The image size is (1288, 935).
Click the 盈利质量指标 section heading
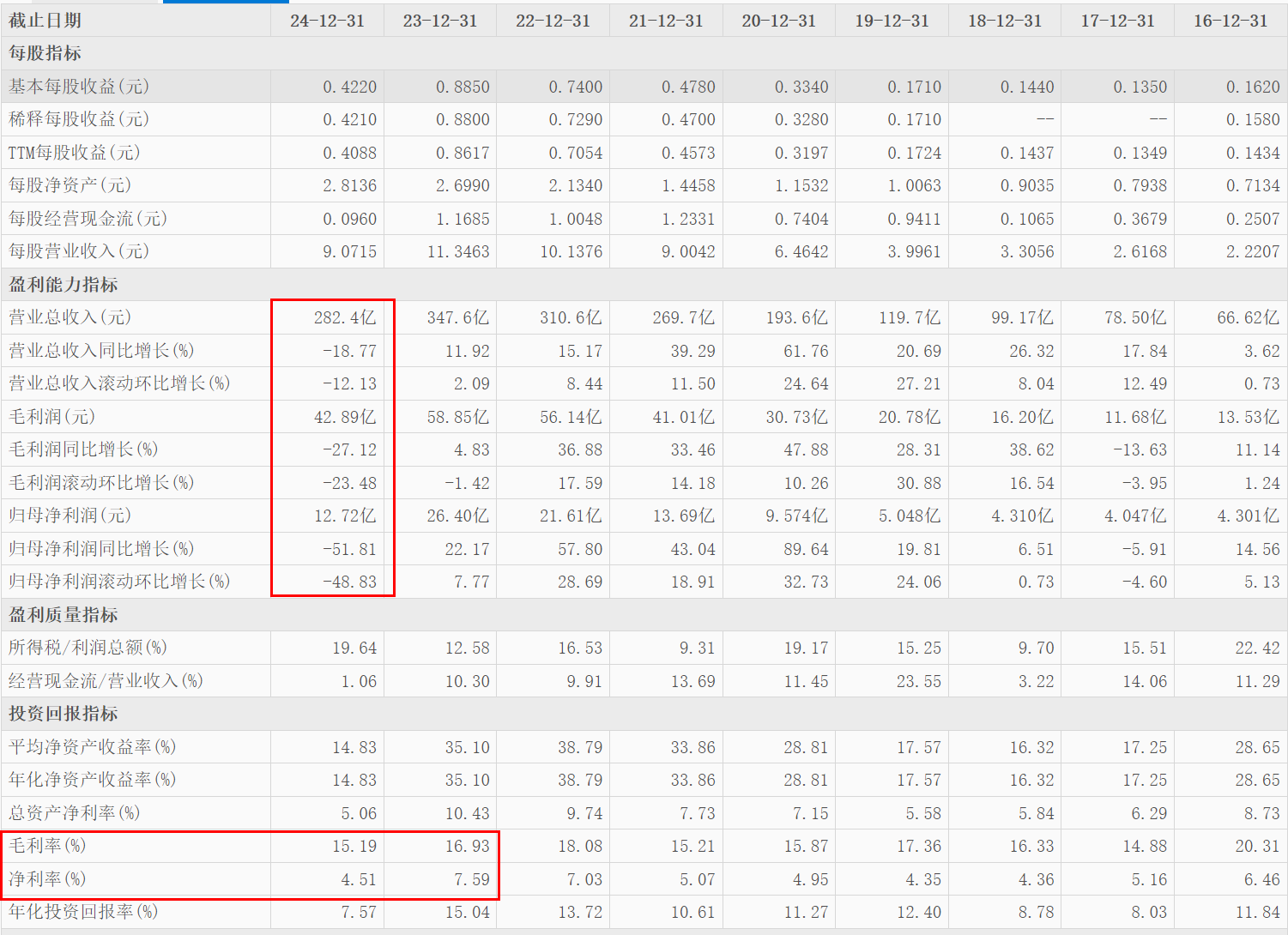click(x=63, y=615)
